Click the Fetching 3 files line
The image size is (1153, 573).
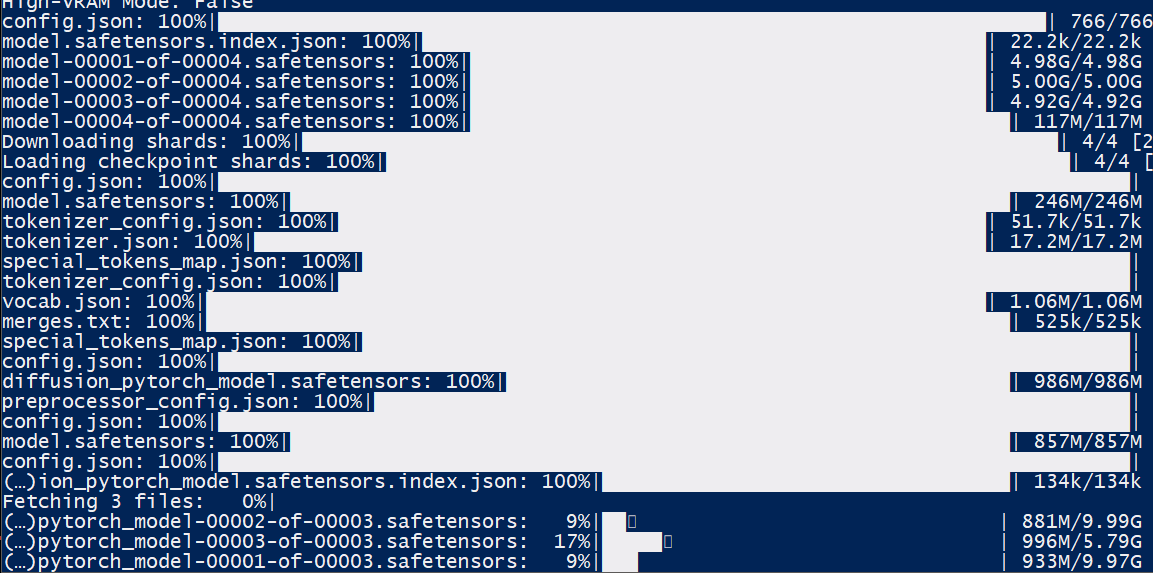(138, 502)
